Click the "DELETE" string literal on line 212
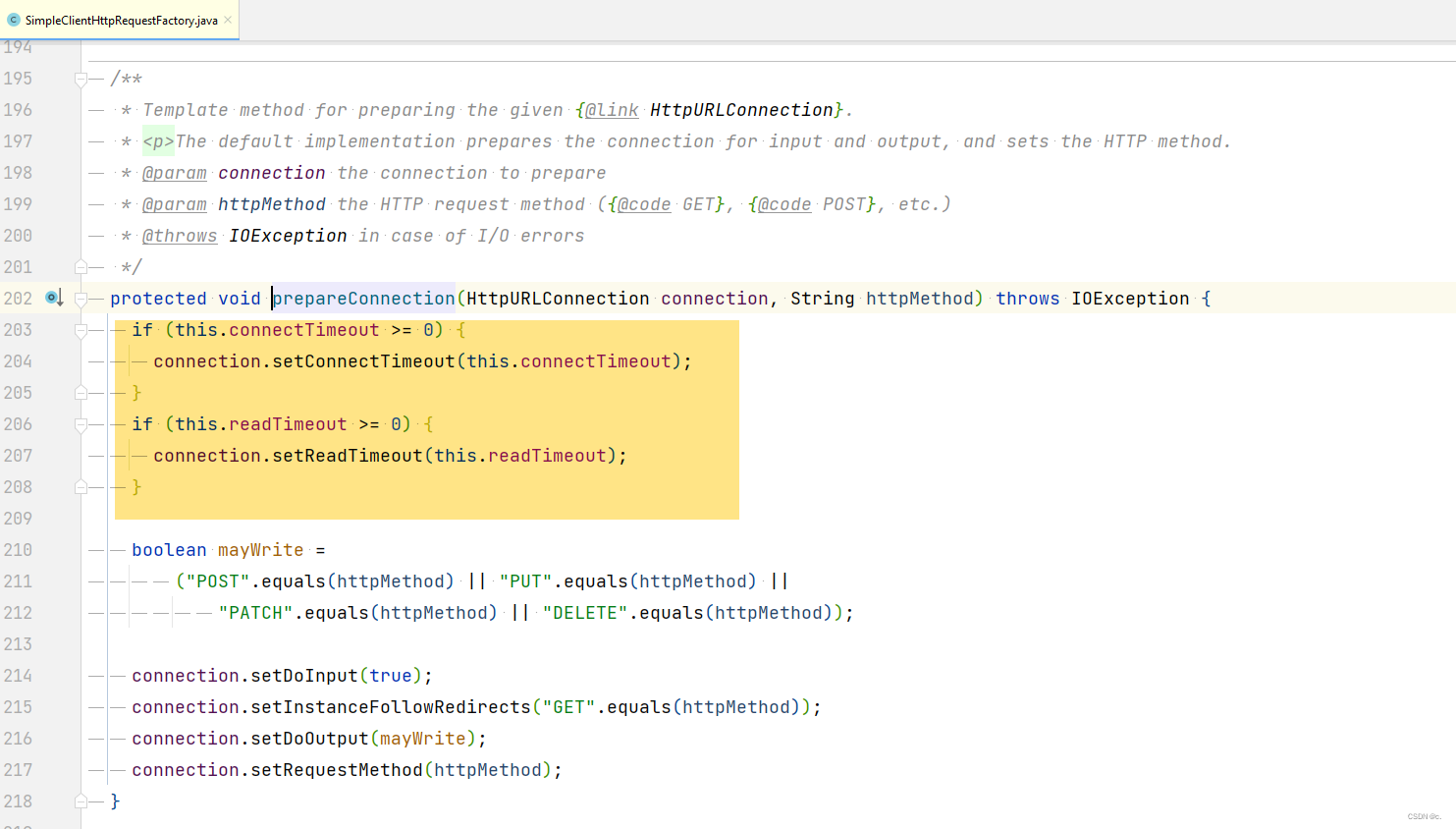The width and height of the screenshot is (1456, 829). [x=585, y=613]
